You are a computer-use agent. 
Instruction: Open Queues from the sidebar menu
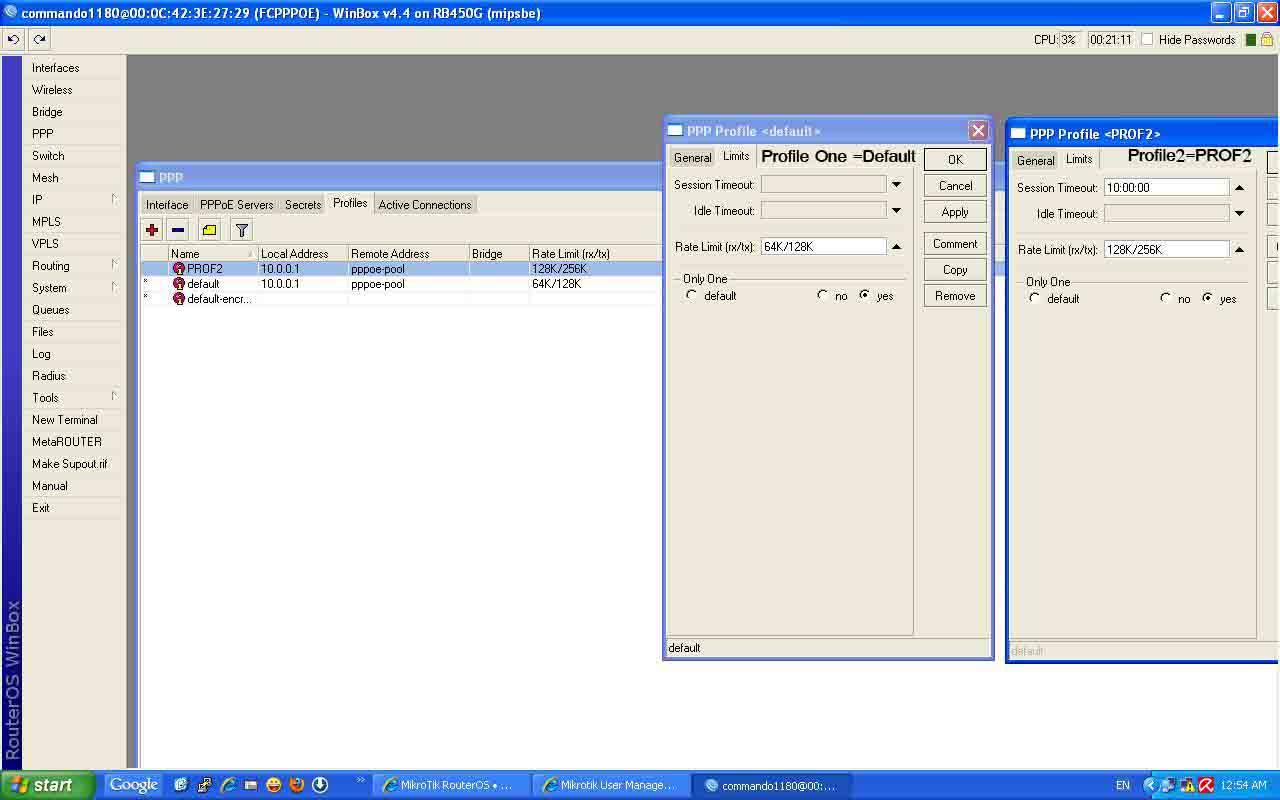(51, 310)
